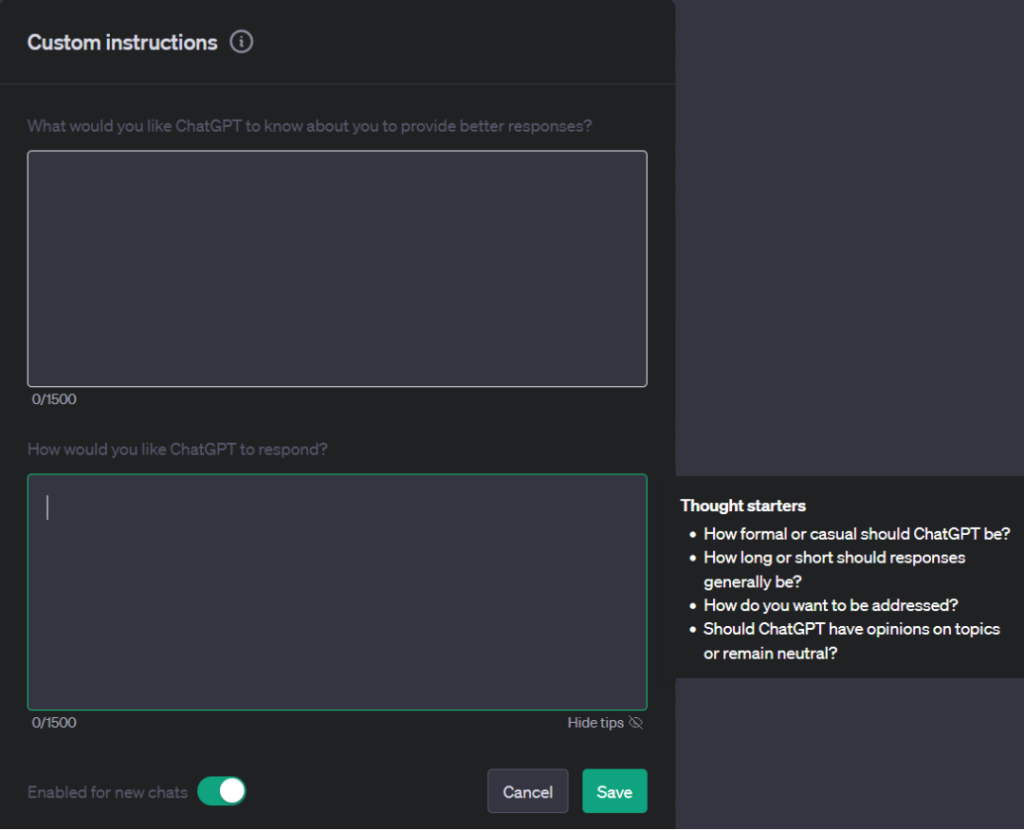Click the 'Should ChatGPT have opinions on topics' tip
This screenshot has width=1024, height=830.
[x=852, y=641]
